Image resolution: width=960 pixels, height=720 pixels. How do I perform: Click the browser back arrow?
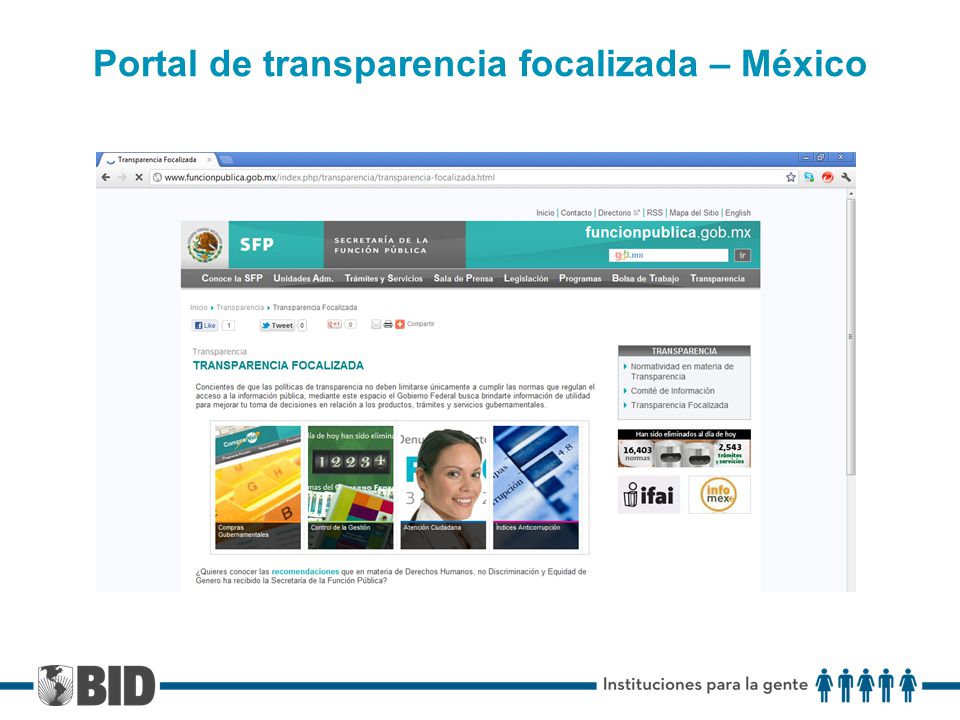106,178
